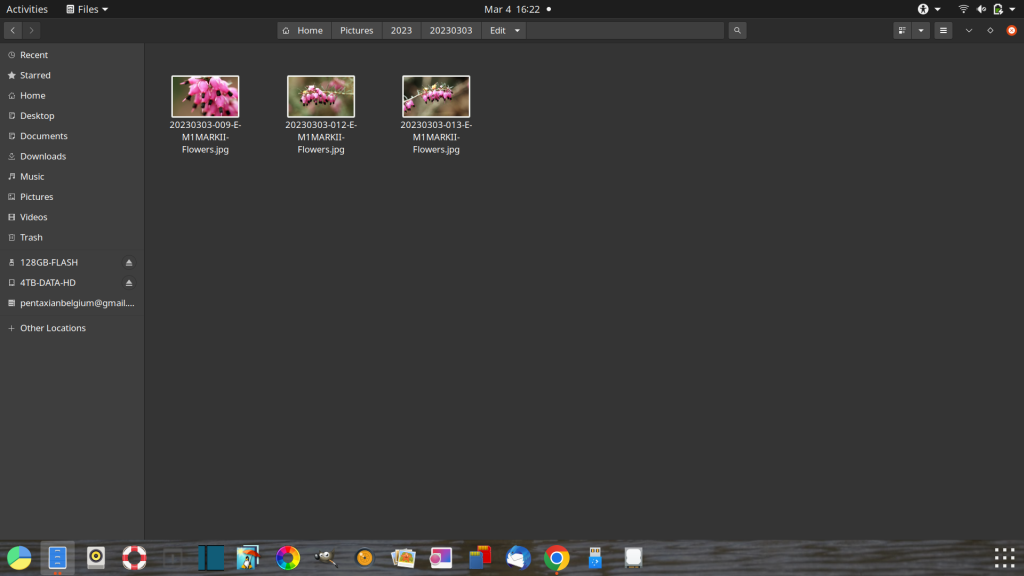Open Recent in the sidebar

(72, 55)
